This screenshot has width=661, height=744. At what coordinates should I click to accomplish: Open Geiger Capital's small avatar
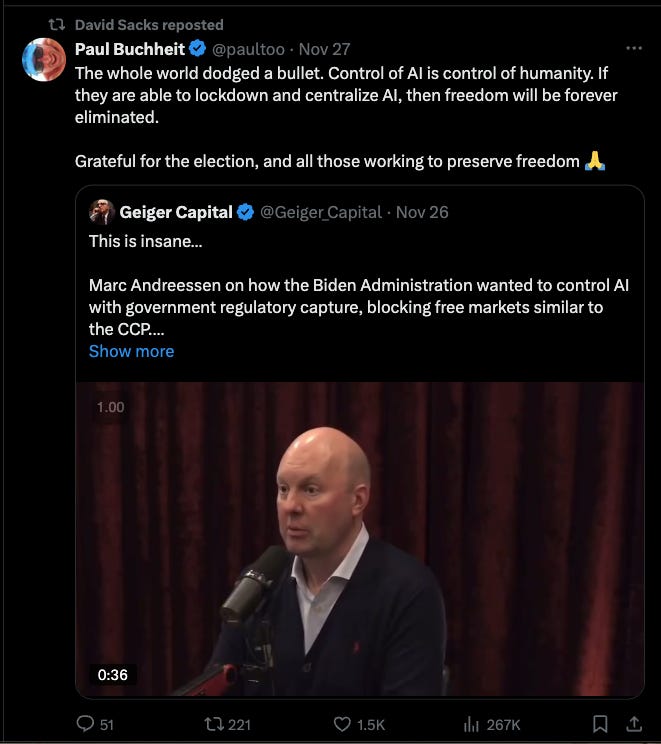click(x=101, y=212)
